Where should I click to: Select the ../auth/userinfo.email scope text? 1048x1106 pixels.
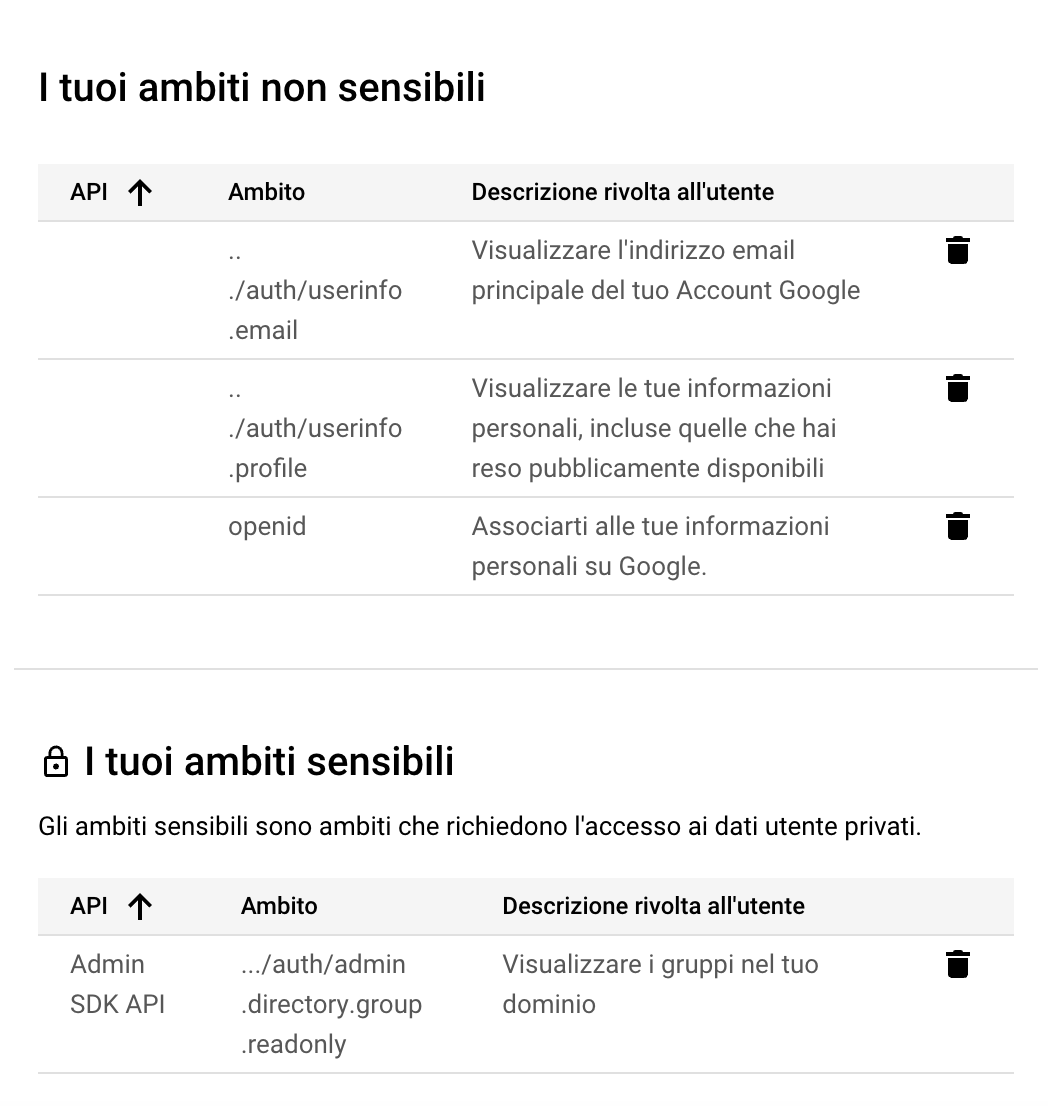tap(314, 290)
